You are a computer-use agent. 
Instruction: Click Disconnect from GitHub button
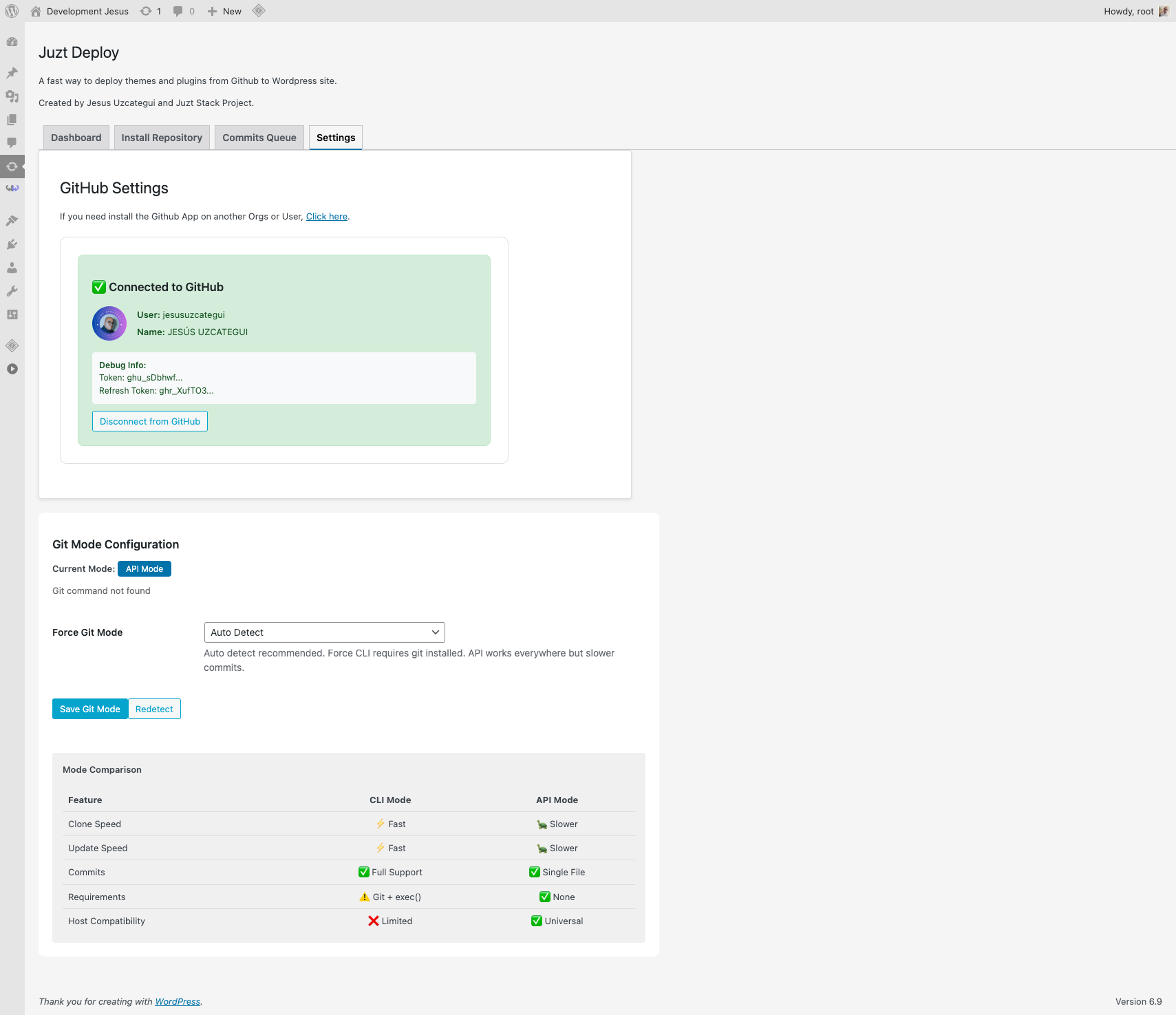pyautogui.click(x=150, y=421)
